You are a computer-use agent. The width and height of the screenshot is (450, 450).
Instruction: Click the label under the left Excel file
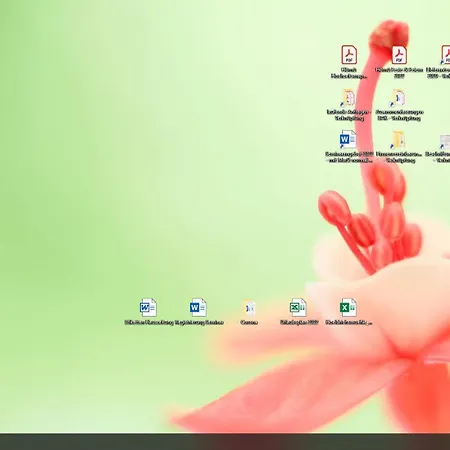coord(299,322)
